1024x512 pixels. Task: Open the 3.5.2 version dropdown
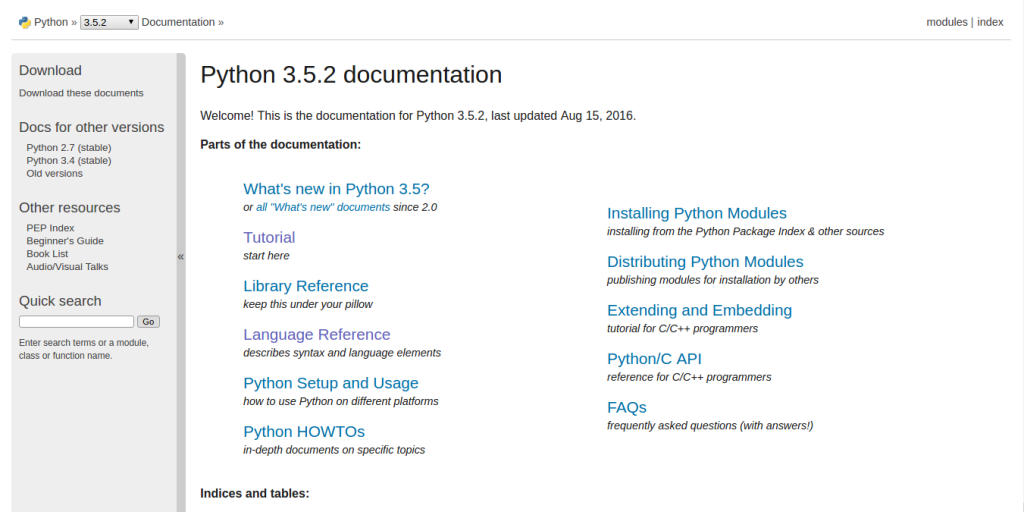(x=109, y=22)
